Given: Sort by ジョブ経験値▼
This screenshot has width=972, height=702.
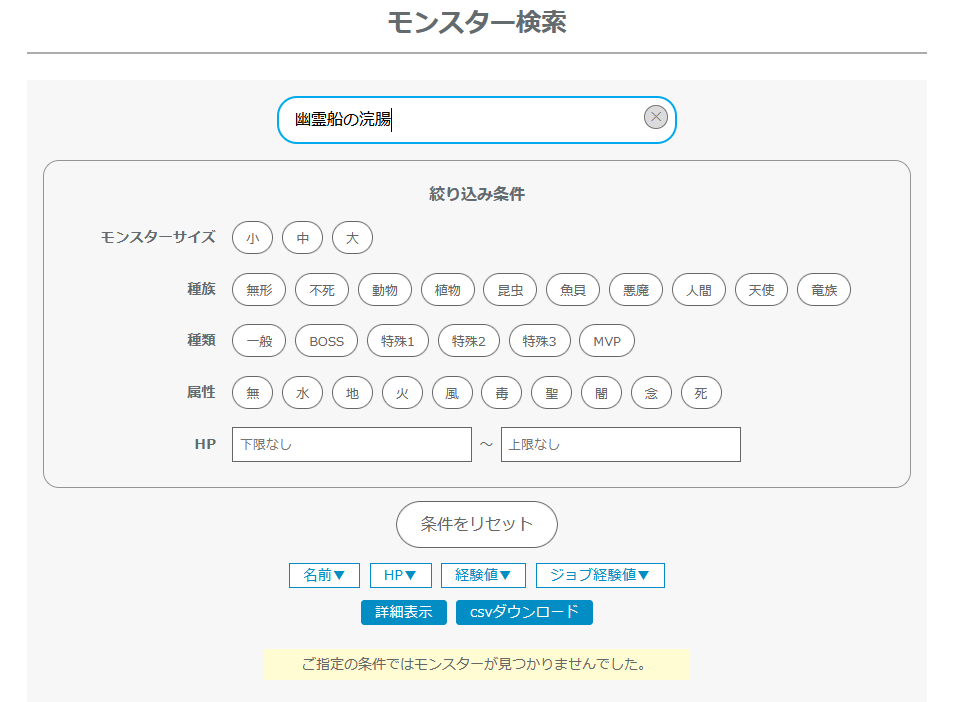Looking at the screenshot, I should coord(600,575).
